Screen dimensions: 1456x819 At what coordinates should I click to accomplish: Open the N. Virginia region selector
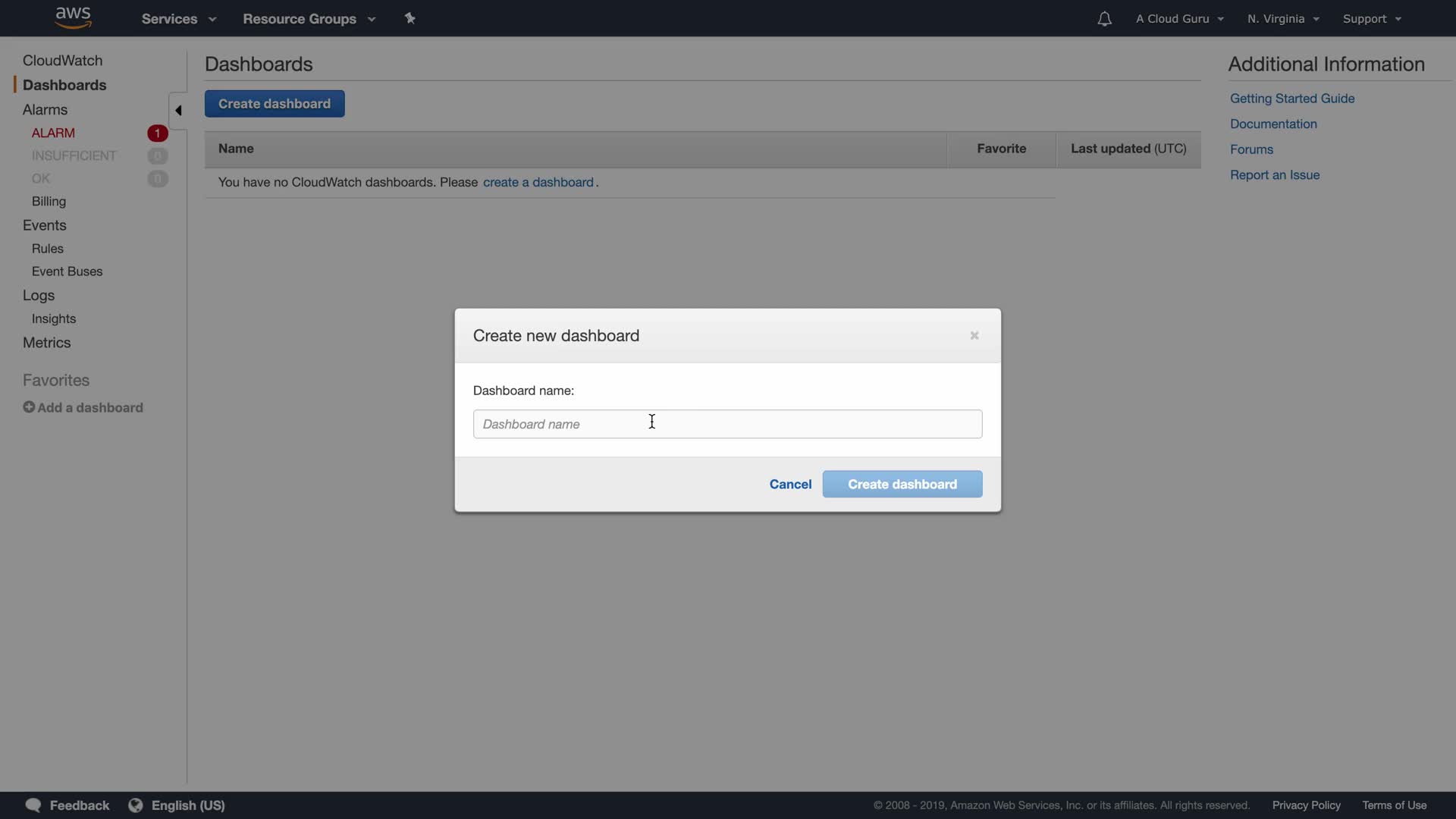tap(1283, 19)
